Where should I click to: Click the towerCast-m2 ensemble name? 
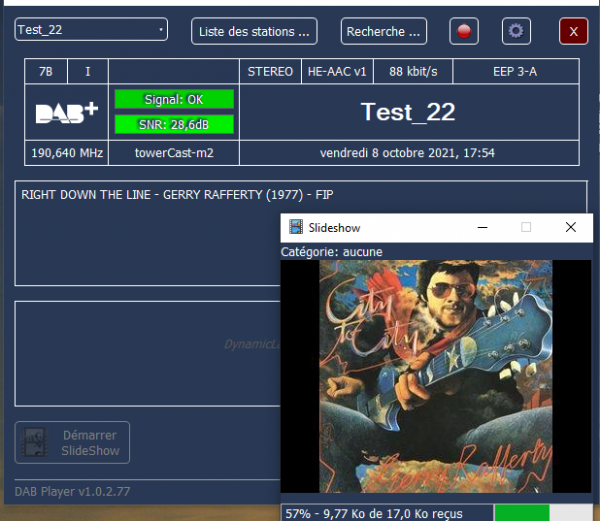(x=174, y=153)
